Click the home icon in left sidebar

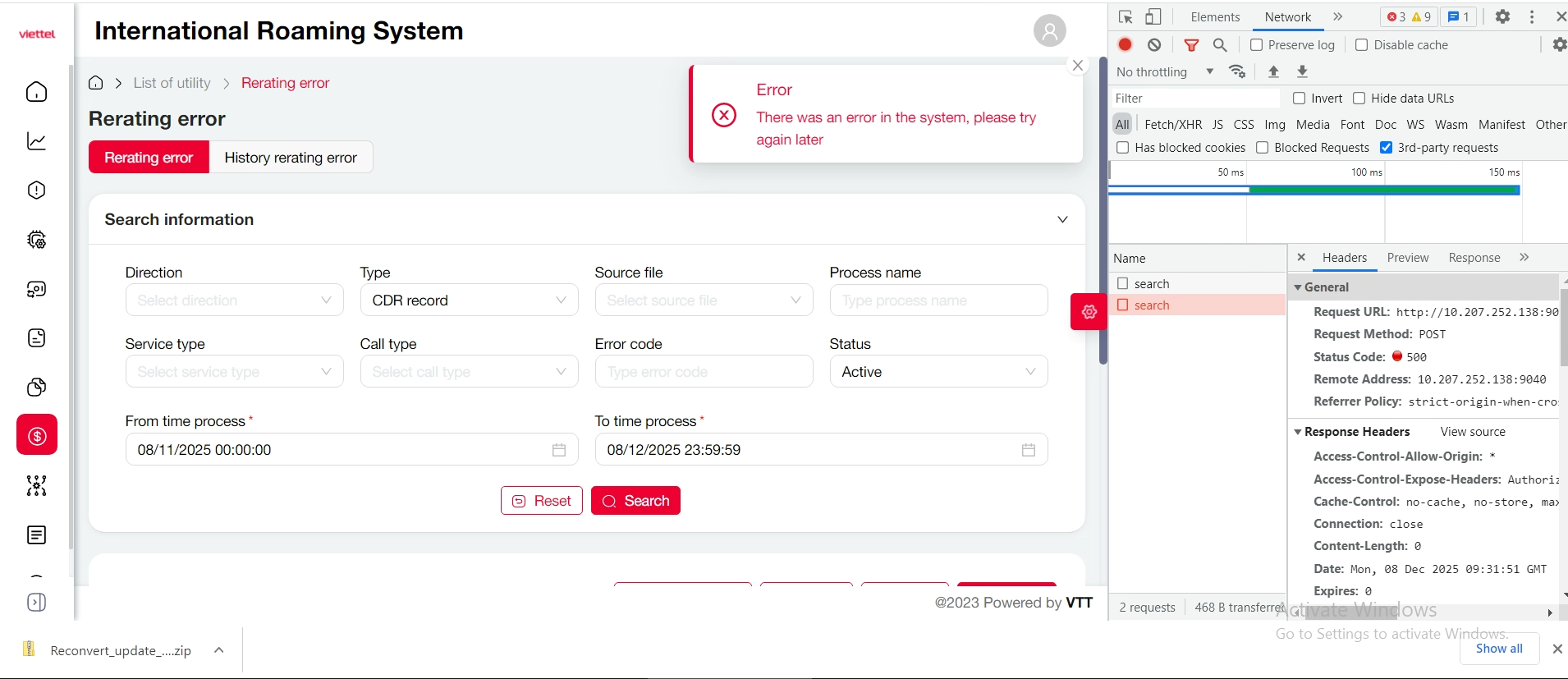pyautogui.click(x=37, y=92)
